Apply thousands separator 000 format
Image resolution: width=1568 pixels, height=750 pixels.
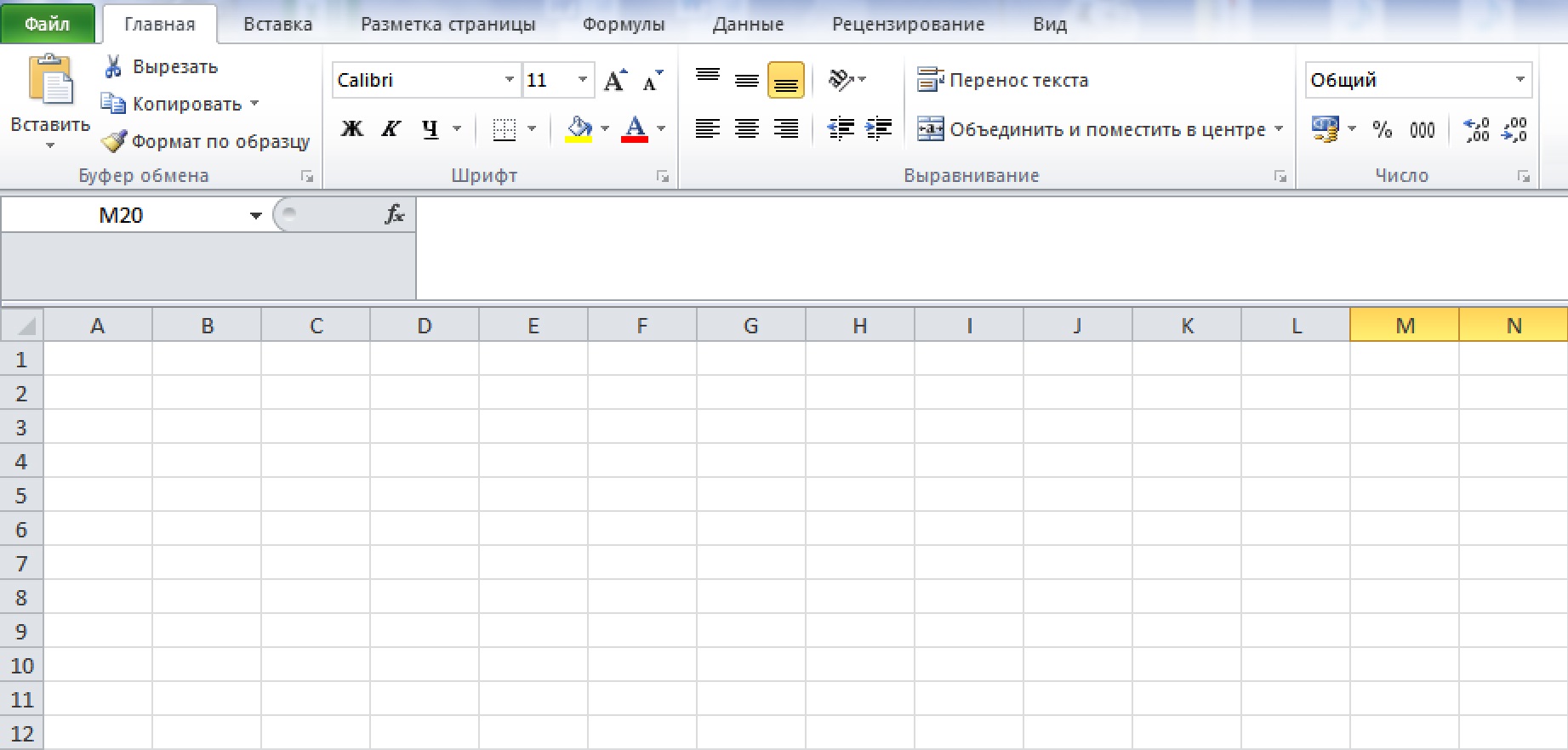click(1423, 129)
